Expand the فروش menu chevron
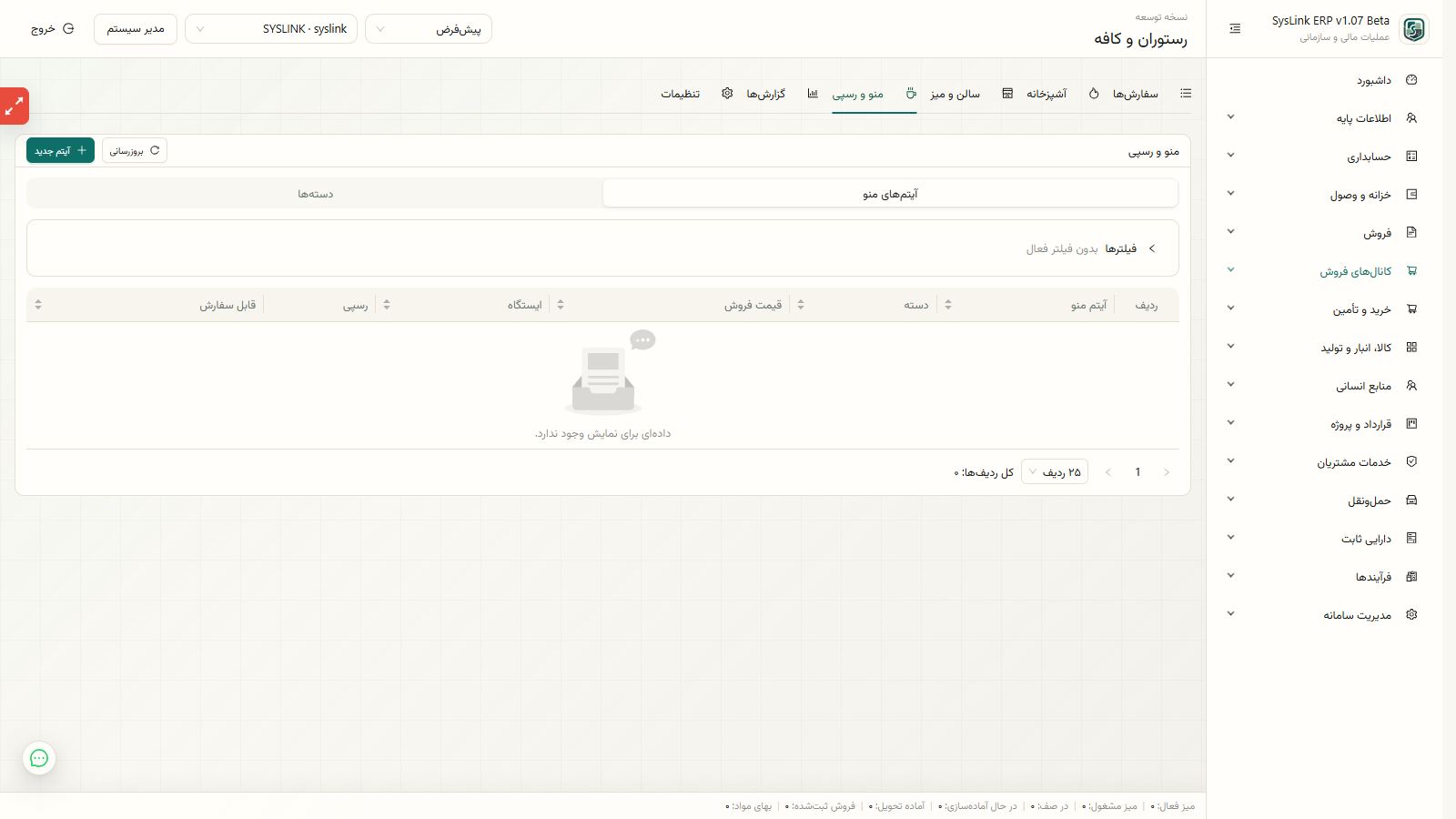Screen dimensions: 1456x819 (1230, 232)
